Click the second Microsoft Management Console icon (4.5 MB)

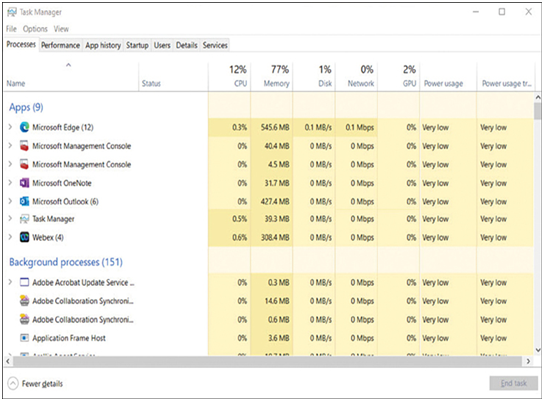coord(24,164)
